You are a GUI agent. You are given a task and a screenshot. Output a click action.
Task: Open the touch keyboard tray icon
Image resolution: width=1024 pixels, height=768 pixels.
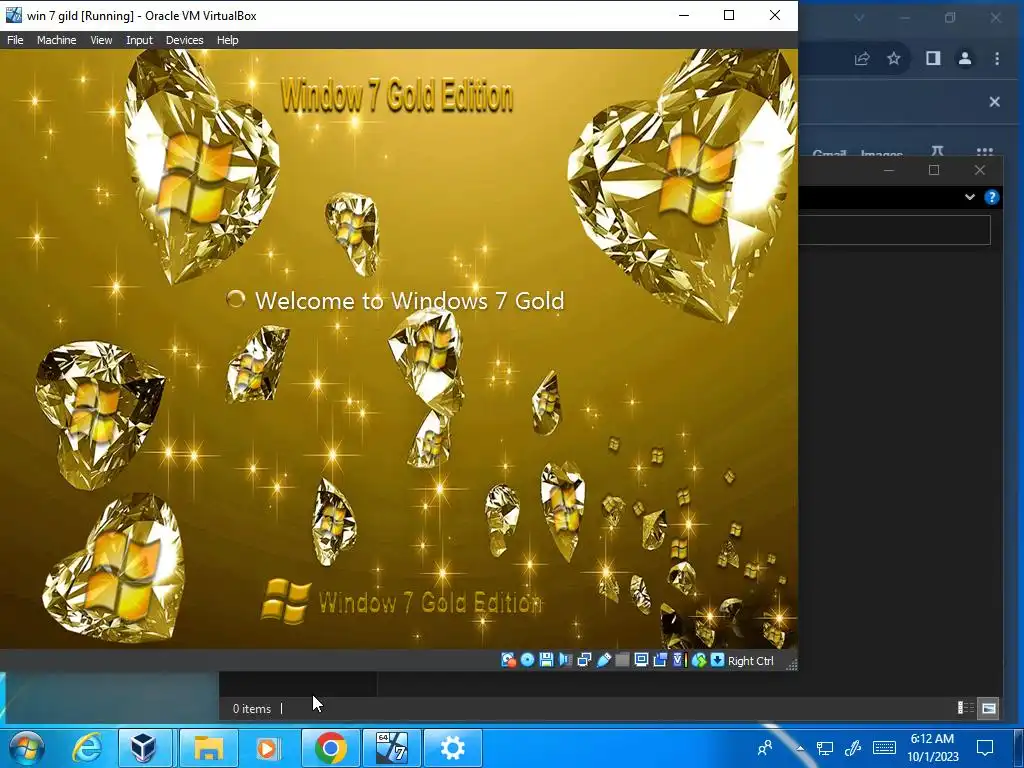(x=884, y=747)
